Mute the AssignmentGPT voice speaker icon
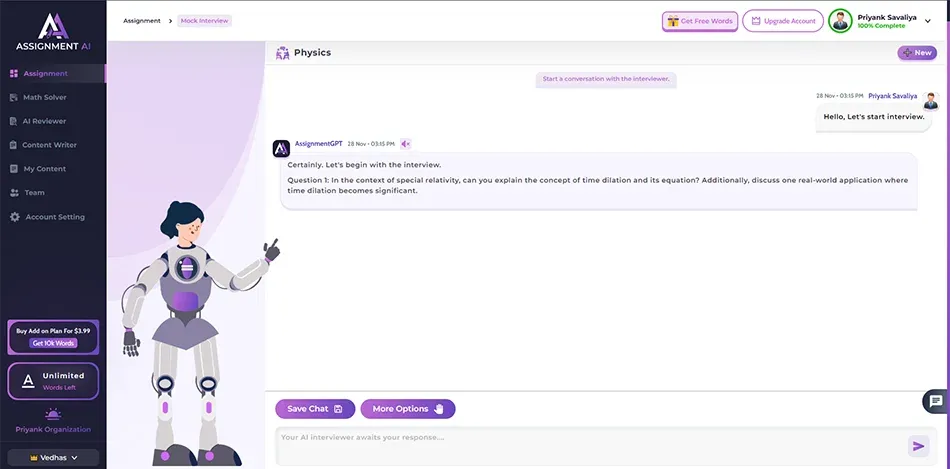 [x=405, y=144]
